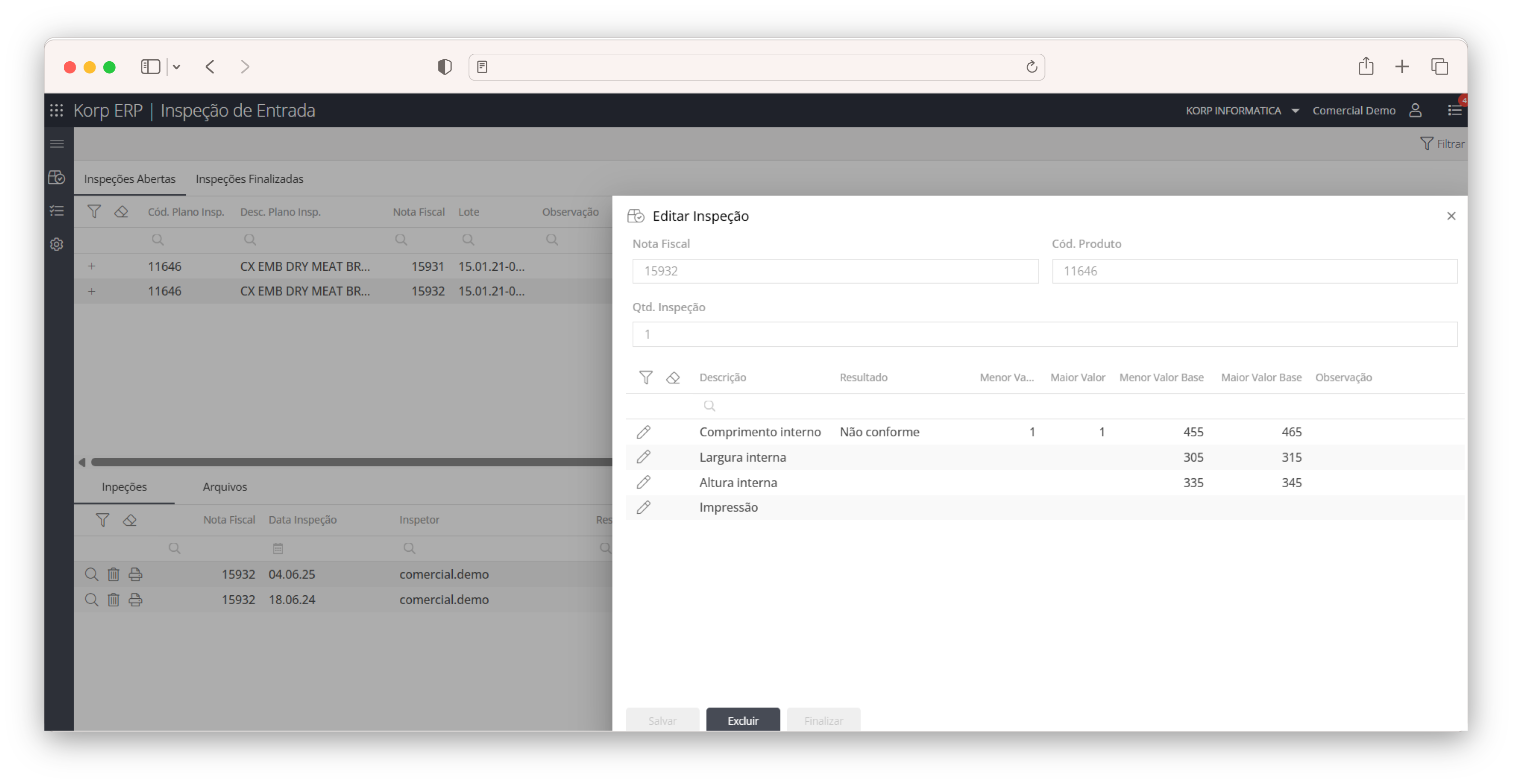Toggle the hamburger sidebar menu
The width and height of the screenshot is (1514, 784).
click(x=56, y=144)
